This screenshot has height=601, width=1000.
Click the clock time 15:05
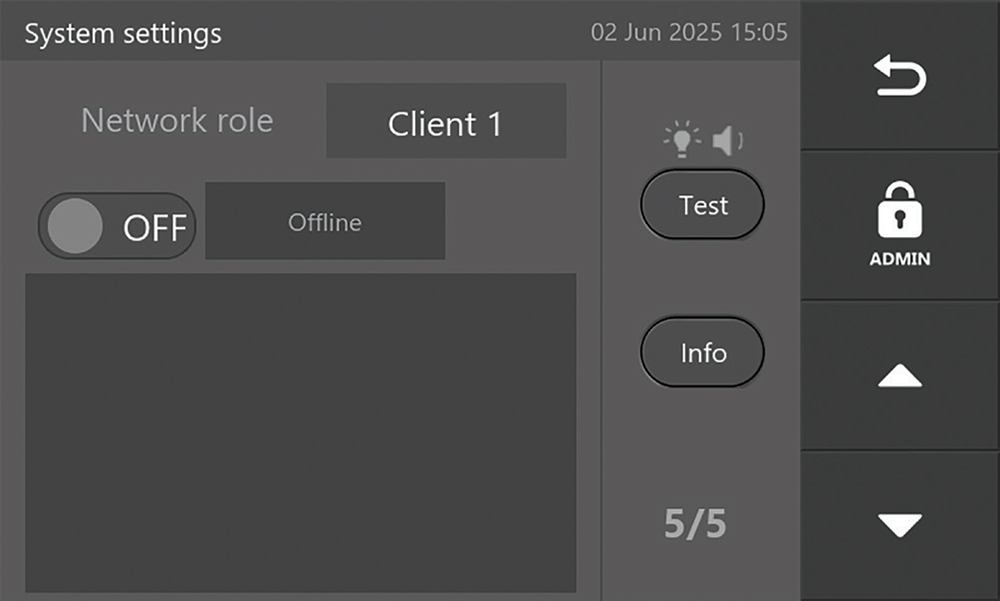click(760, 33)
